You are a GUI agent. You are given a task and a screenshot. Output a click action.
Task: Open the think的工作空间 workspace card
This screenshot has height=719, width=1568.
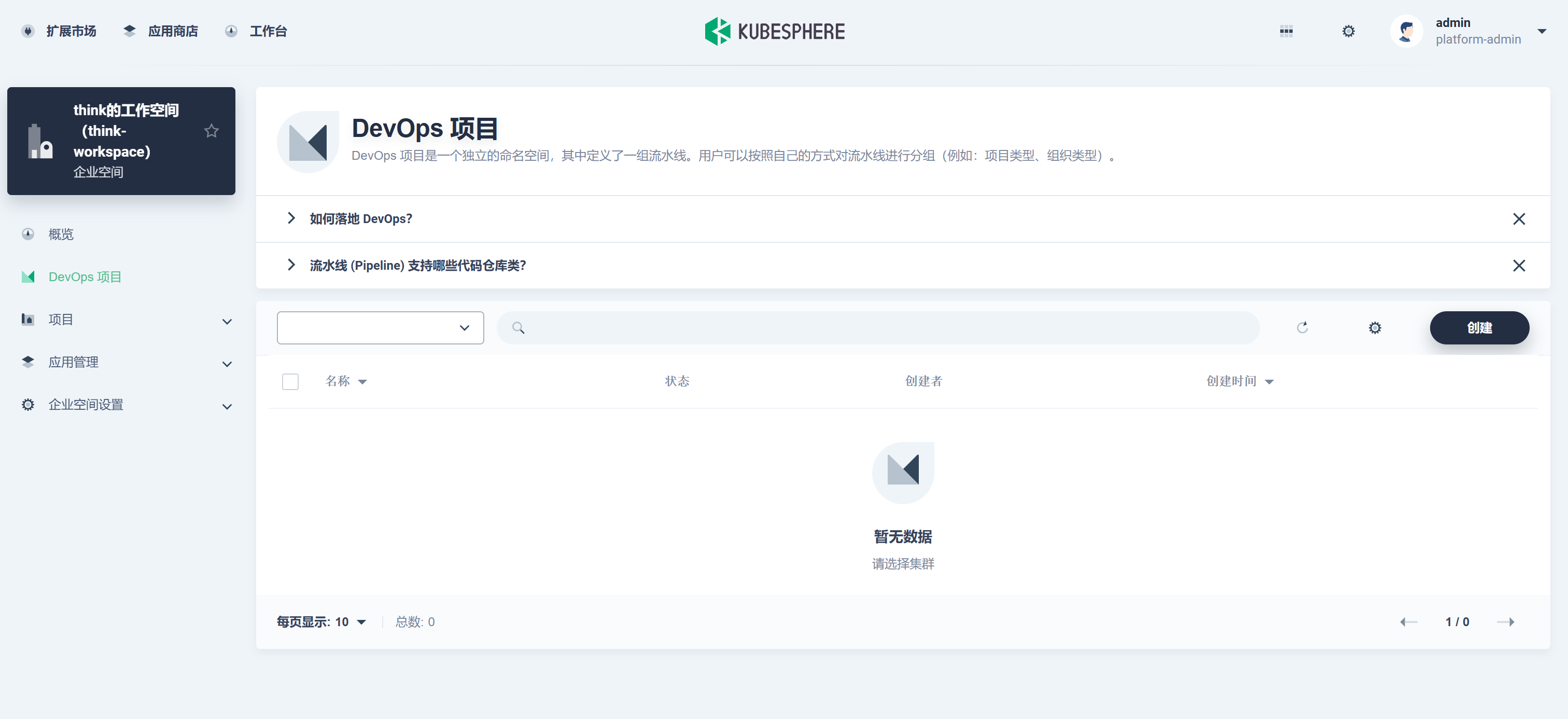[x=121, y=141]
